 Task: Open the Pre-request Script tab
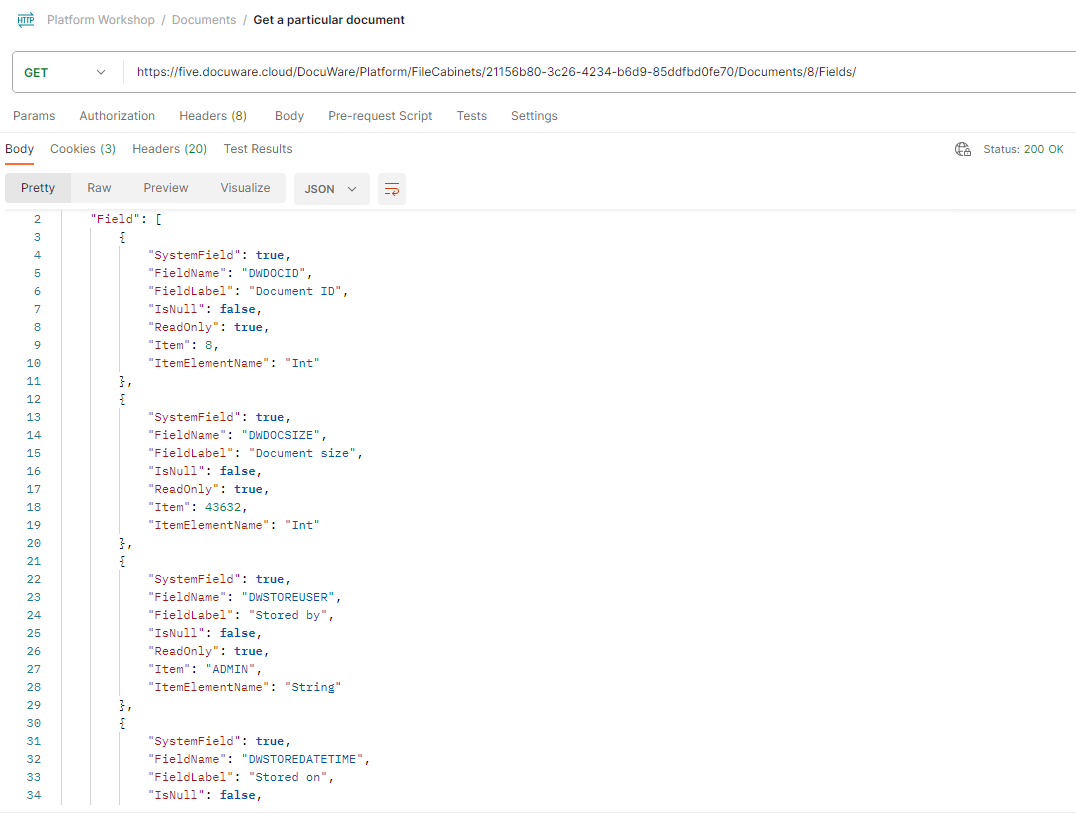[380, 116]
